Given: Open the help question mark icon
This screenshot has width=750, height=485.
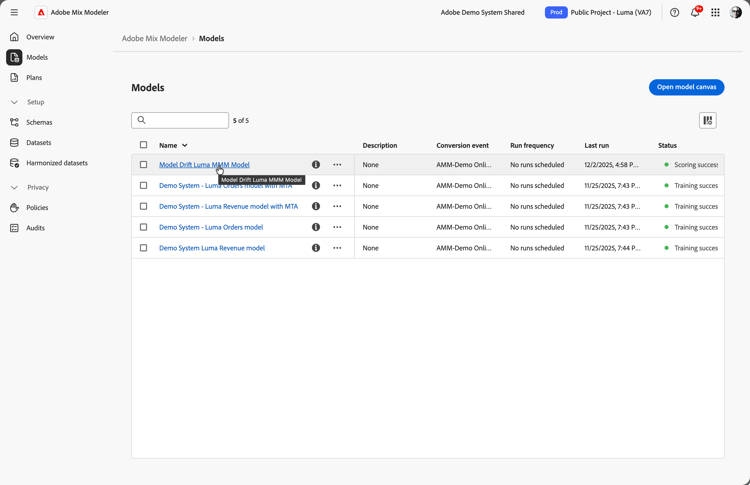Looking at the screenshot, I should (x=674, y=12).
